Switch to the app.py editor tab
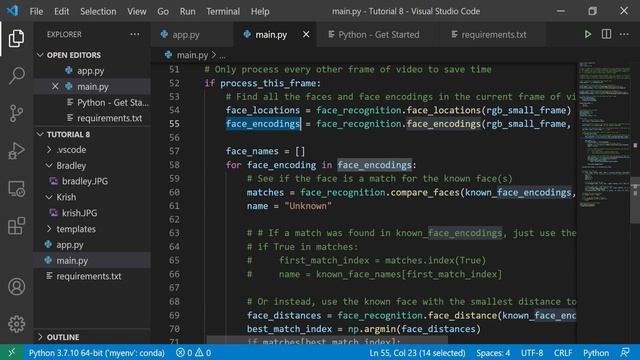Screen dimensions: 640x360 [192, 34]
